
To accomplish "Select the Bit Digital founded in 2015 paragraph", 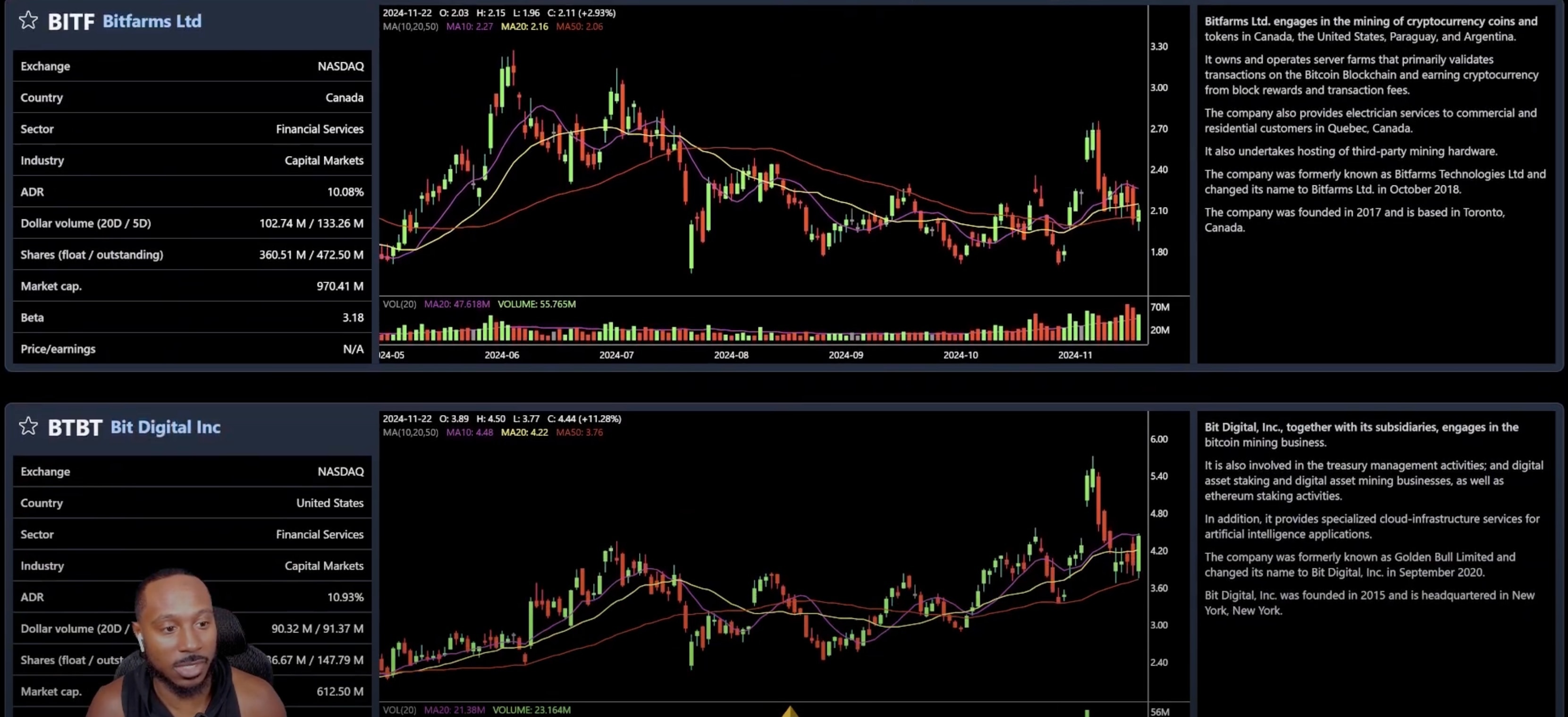I will 1370,603.
